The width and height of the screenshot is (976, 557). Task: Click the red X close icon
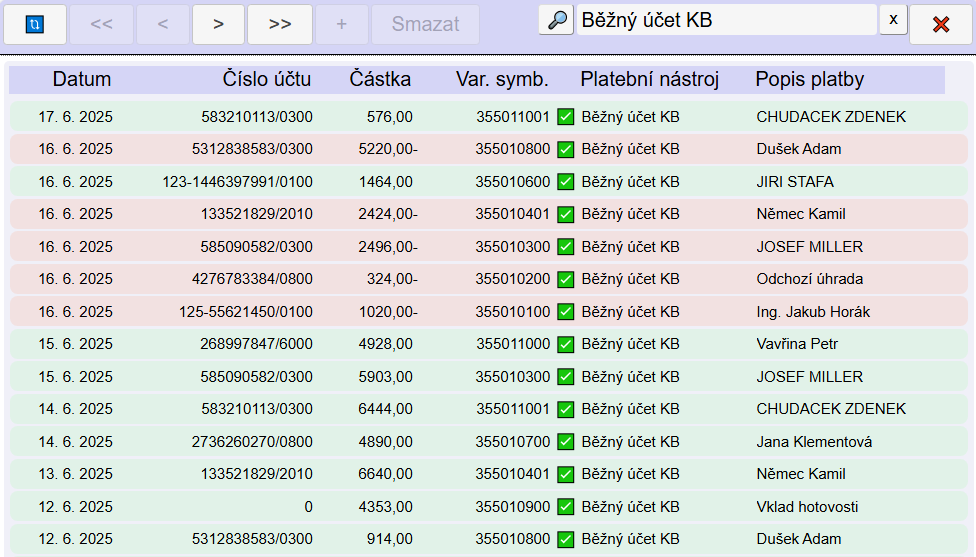[x=940, y=24]
